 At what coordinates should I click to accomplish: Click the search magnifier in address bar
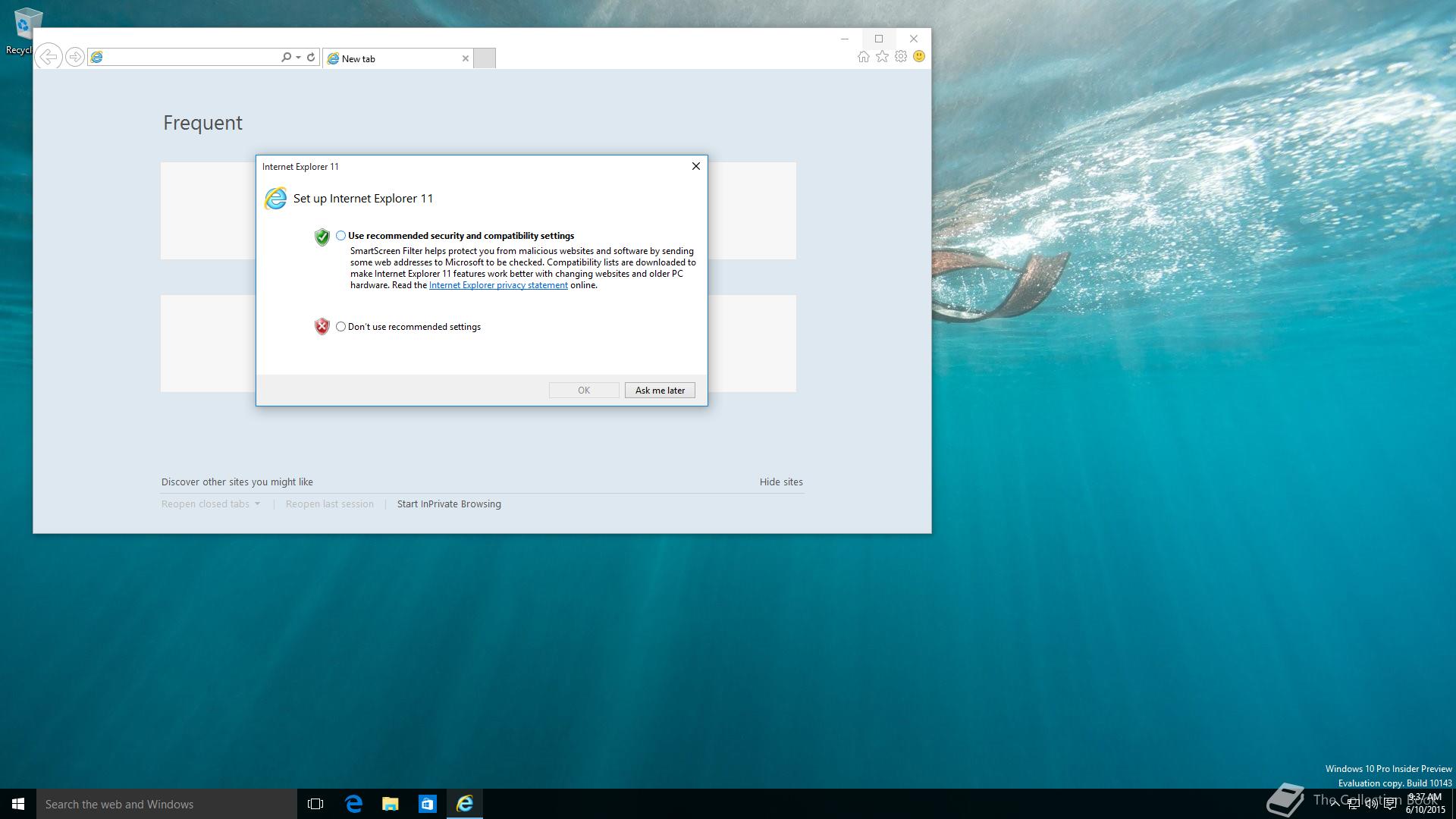tap(286, 57)
